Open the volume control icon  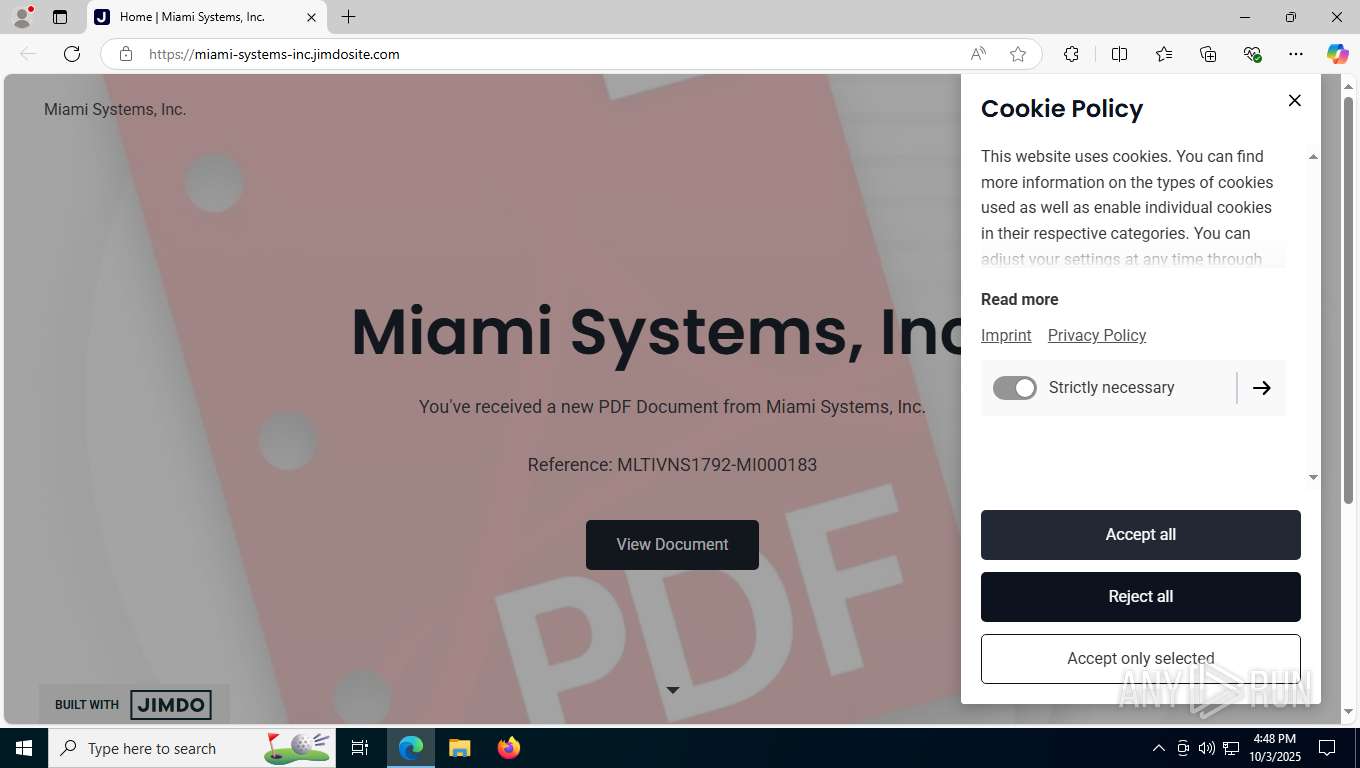coord(1207,748)
